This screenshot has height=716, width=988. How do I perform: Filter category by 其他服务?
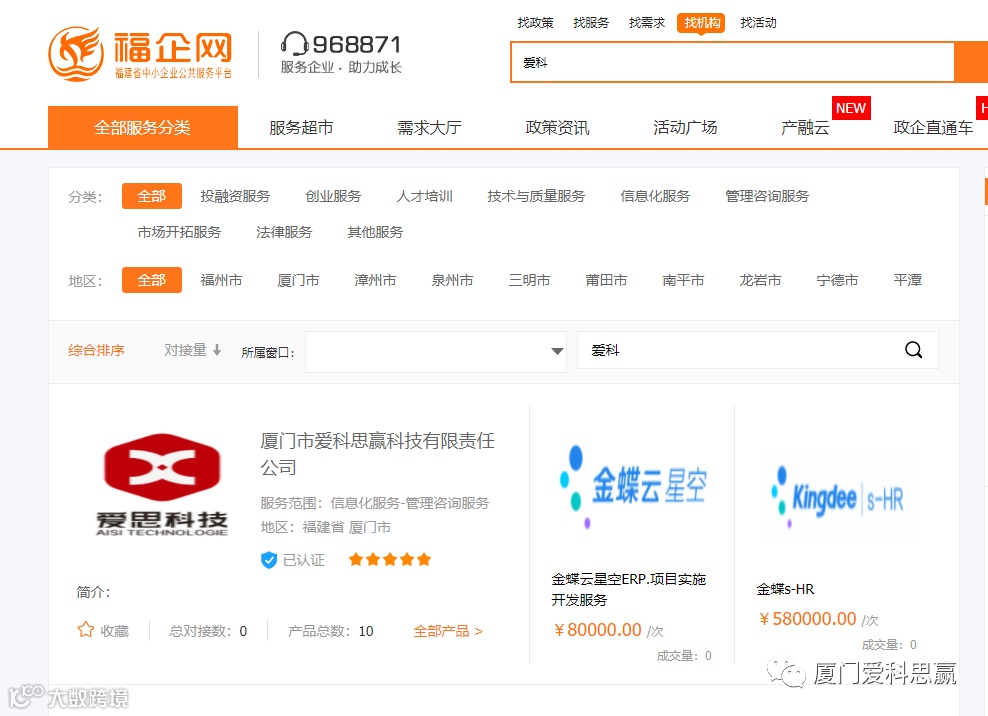click(375, 232)
